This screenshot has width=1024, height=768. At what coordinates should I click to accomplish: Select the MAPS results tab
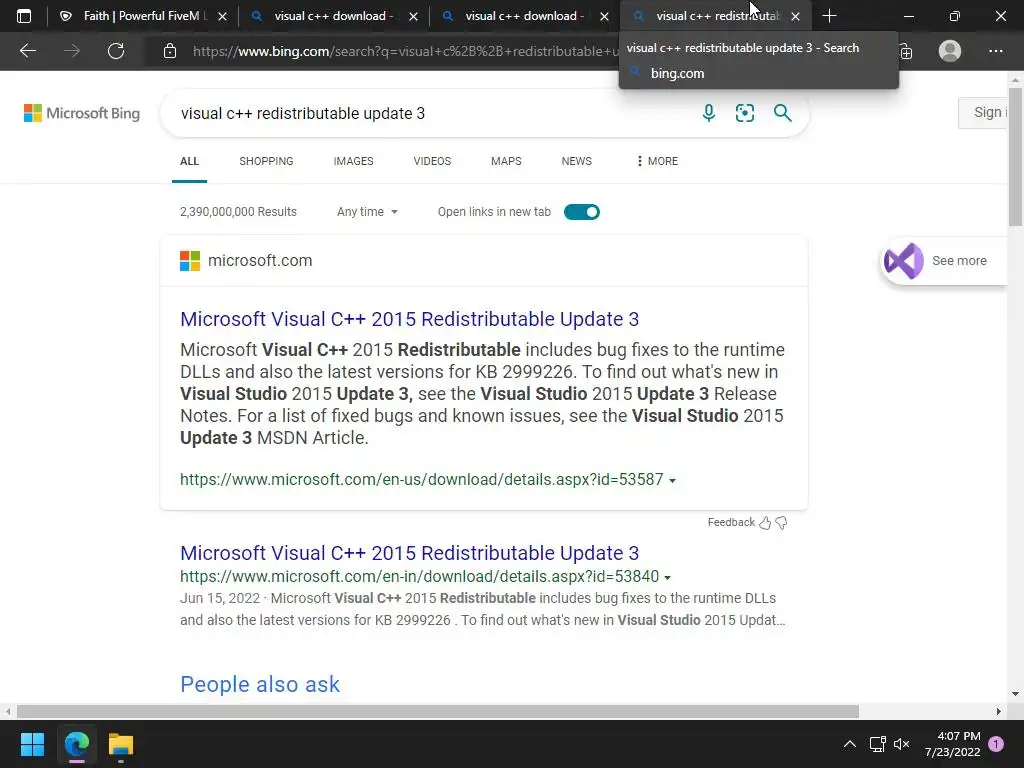[506, 161]
